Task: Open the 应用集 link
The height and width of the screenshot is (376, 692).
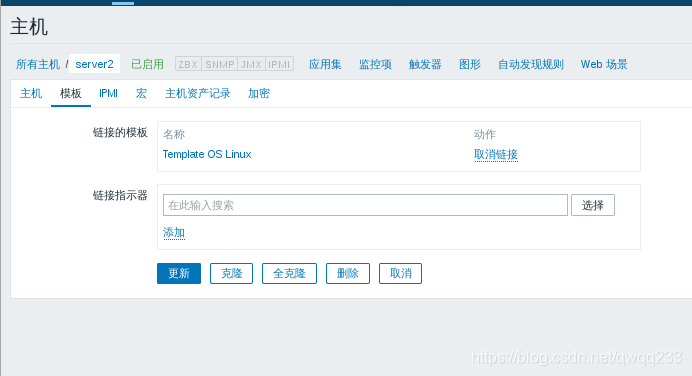Action: click(325, 64)
